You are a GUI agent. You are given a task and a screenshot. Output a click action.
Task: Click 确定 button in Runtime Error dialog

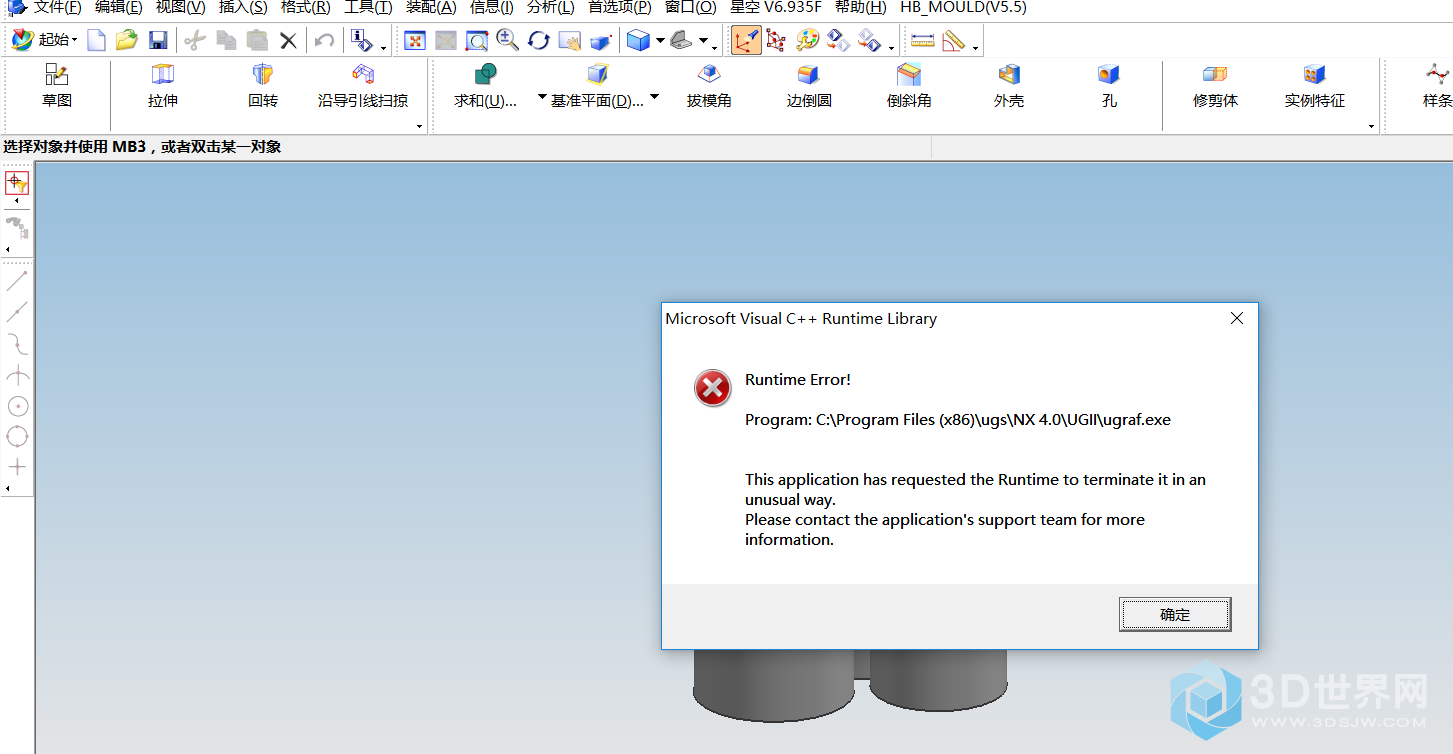pyautogui.click(x=1175, y=615)
